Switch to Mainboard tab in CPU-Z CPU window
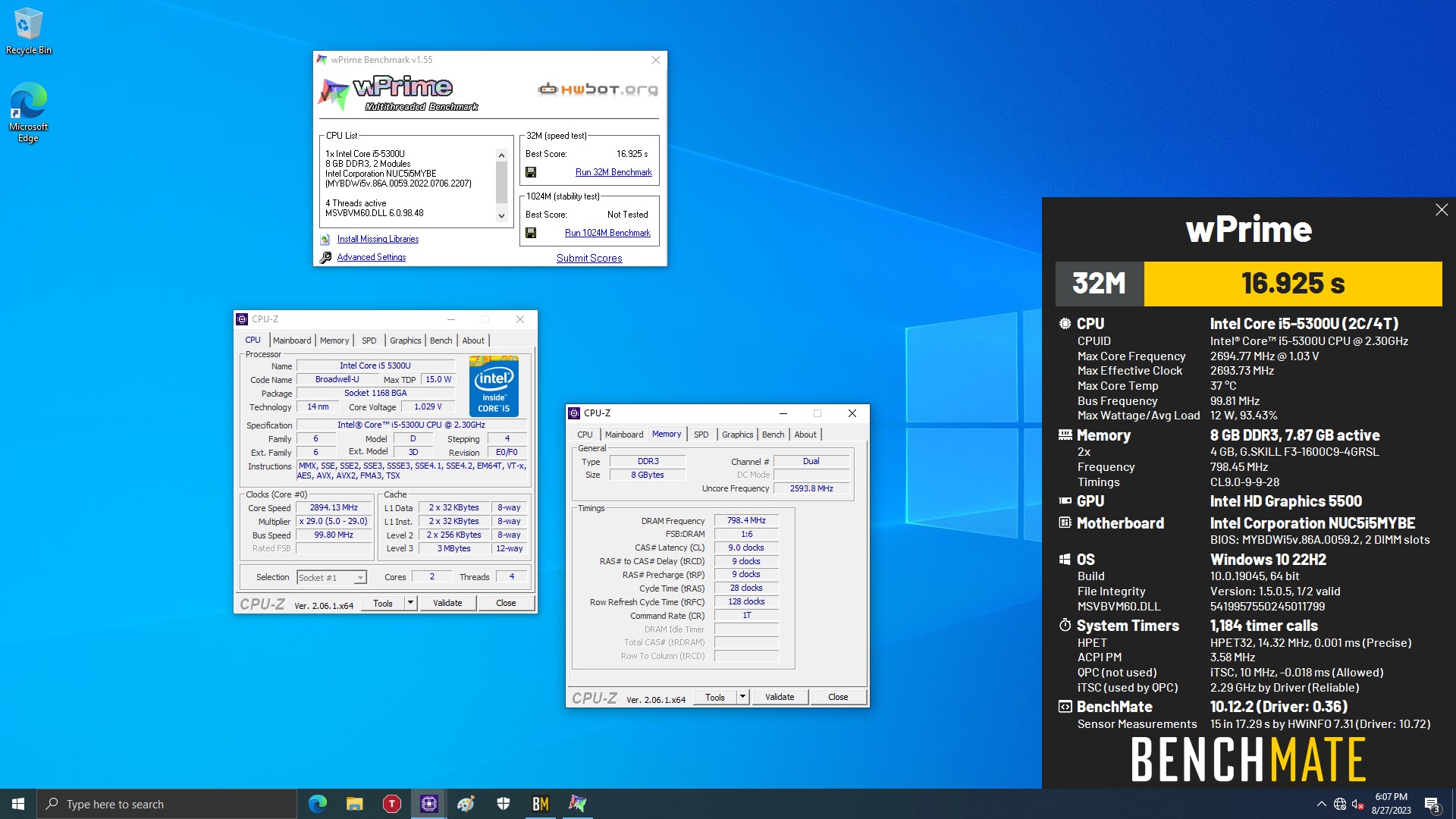Screen dimensions: 1456x819 click(292, 340)
